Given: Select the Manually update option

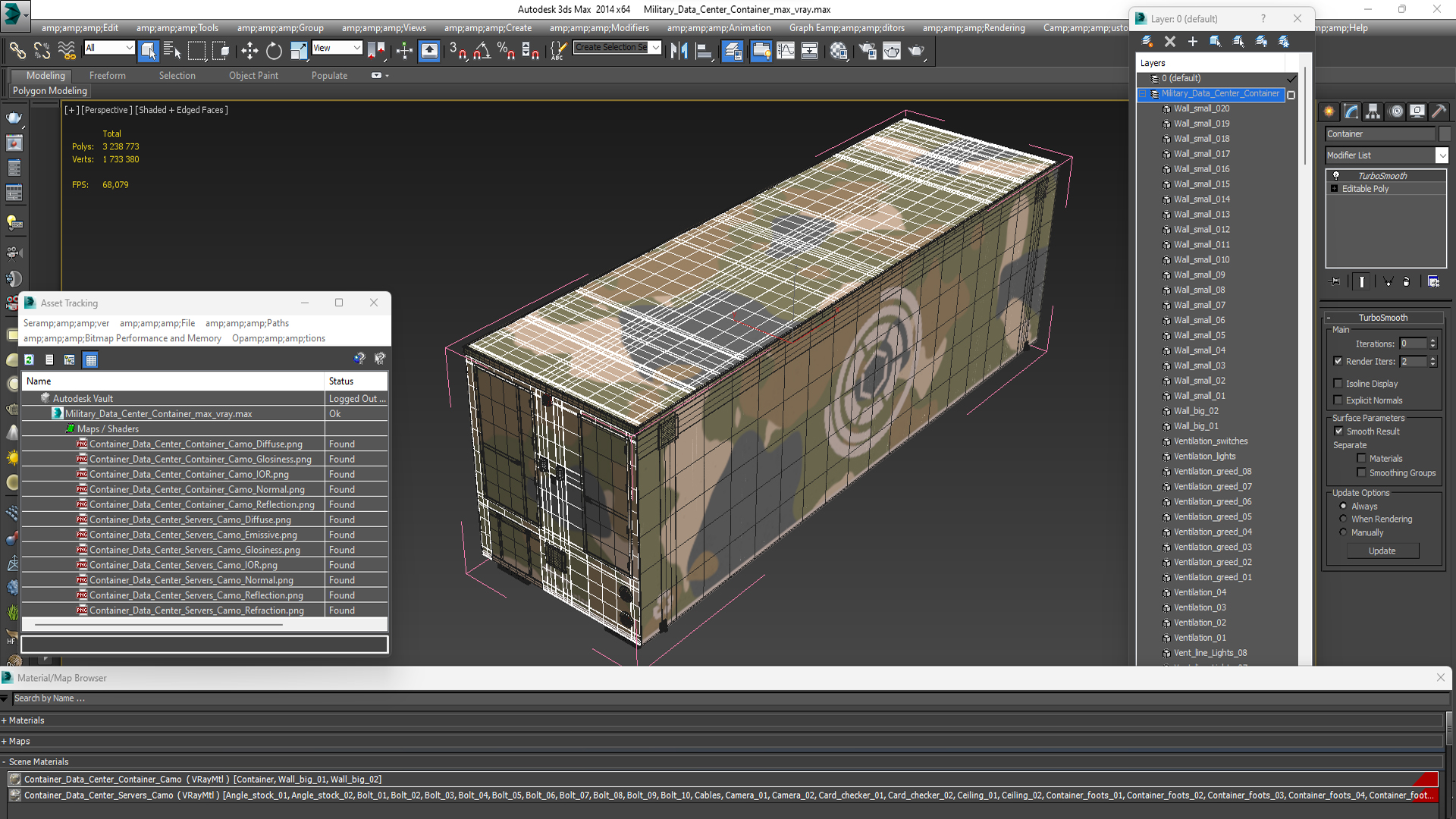Looking at the screenshot, I should (x=1343, y=532).
